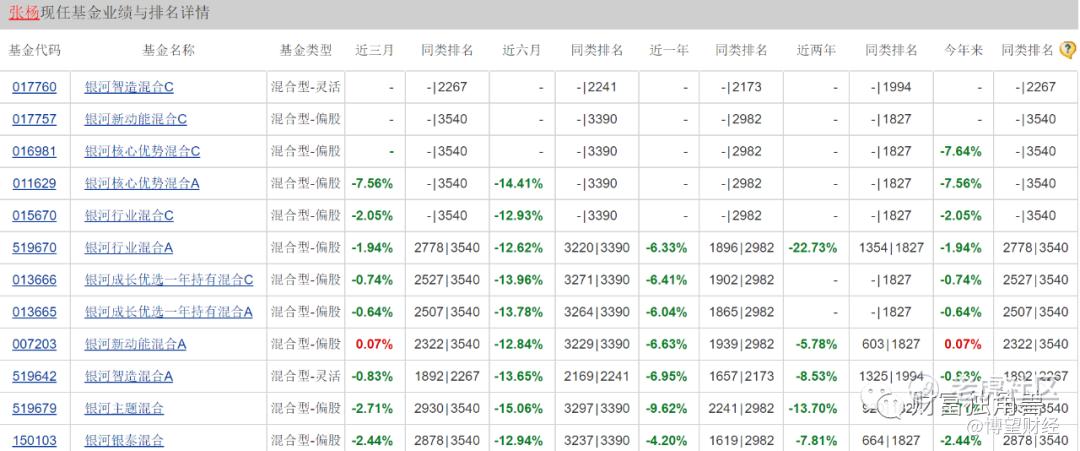Screen dimensions: 1080x451
Task: Click the -22.73% two-year return cell
Action: 813,247
